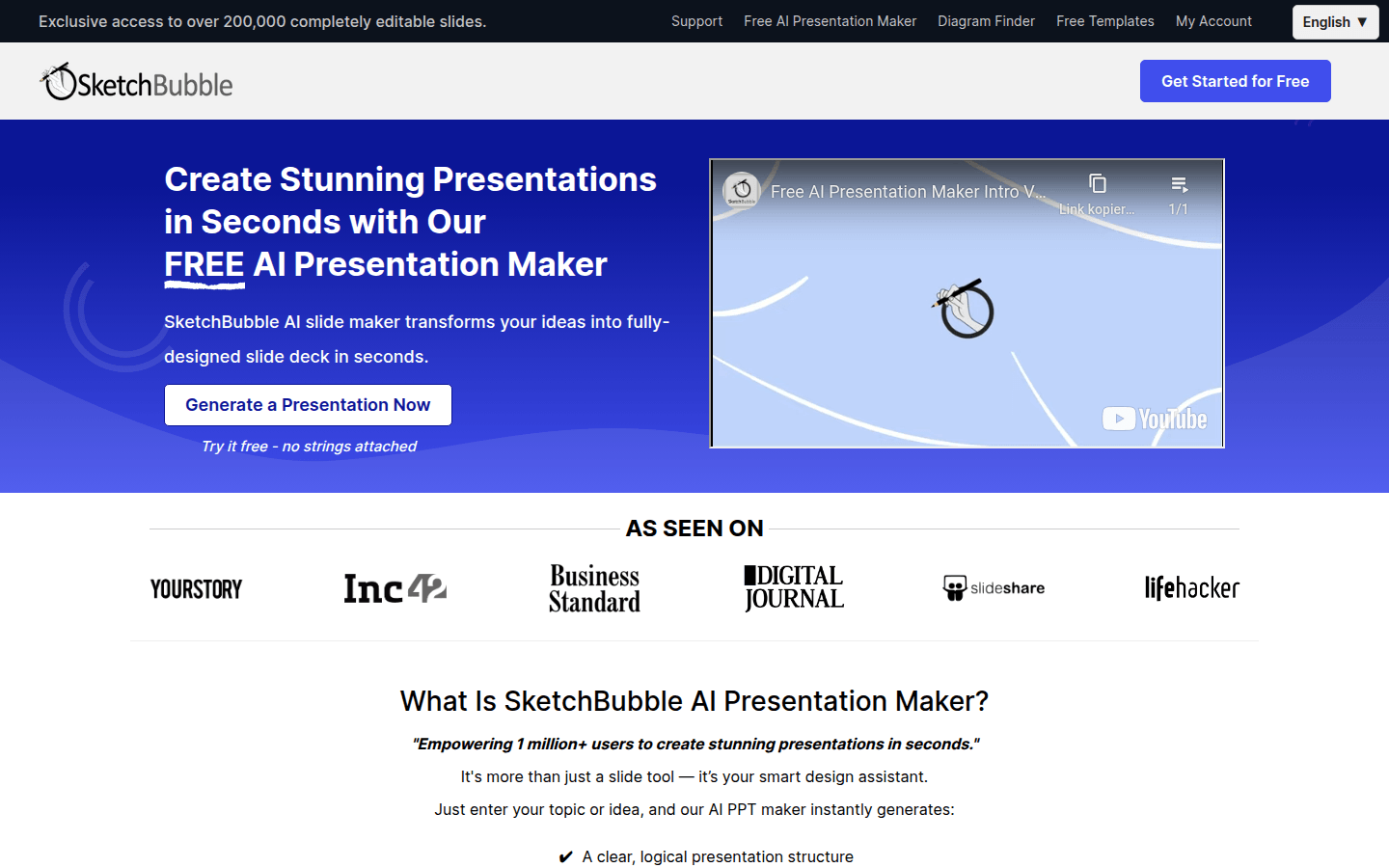Click the SlideShare logo
Viewport: 1389px width, 868px height.
[994, 588]
